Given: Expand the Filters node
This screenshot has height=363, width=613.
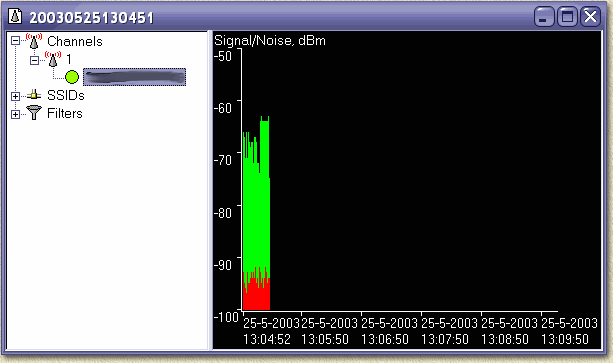Looking at the screenshot, I should 15,114.
